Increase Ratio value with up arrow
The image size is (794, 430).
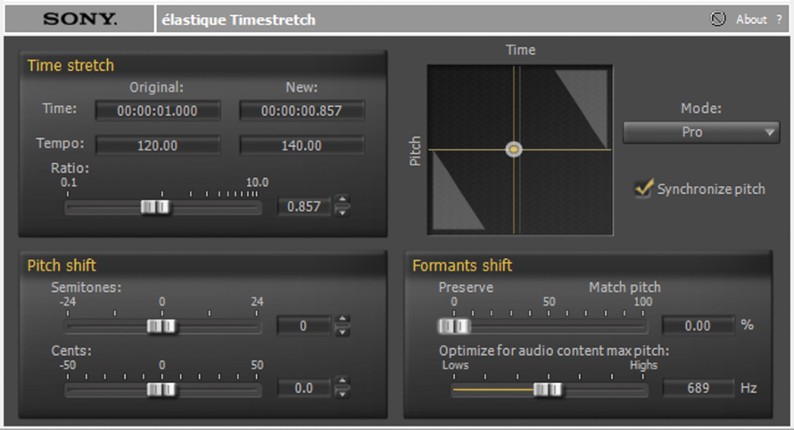point(343,201)
